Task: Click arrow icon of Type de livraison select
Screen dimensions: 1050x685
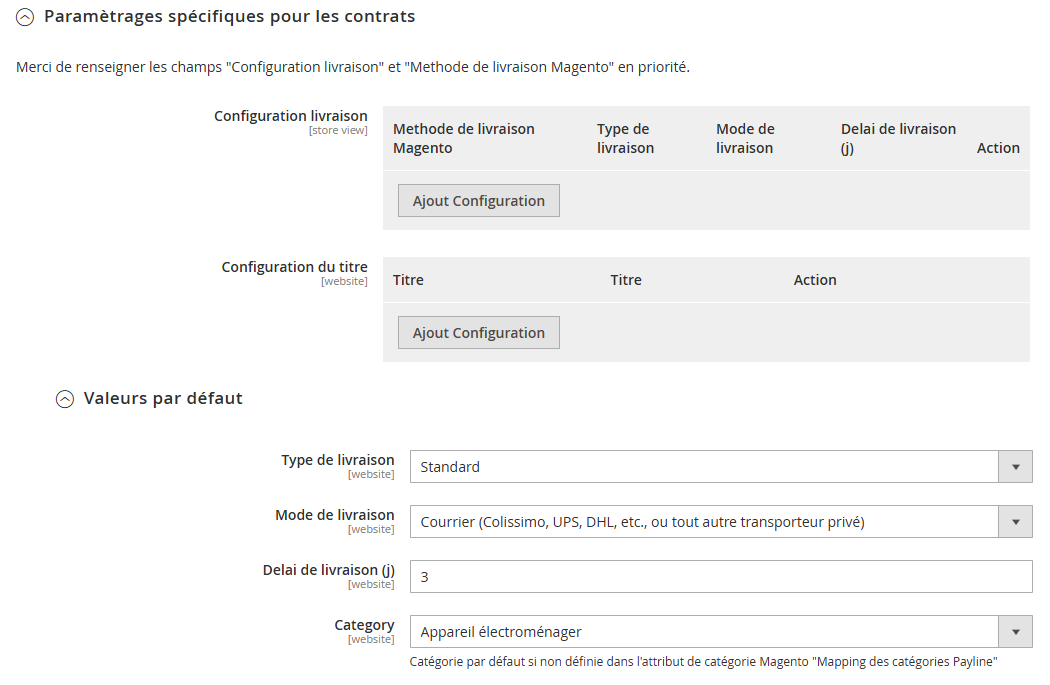Action: 1015,467
